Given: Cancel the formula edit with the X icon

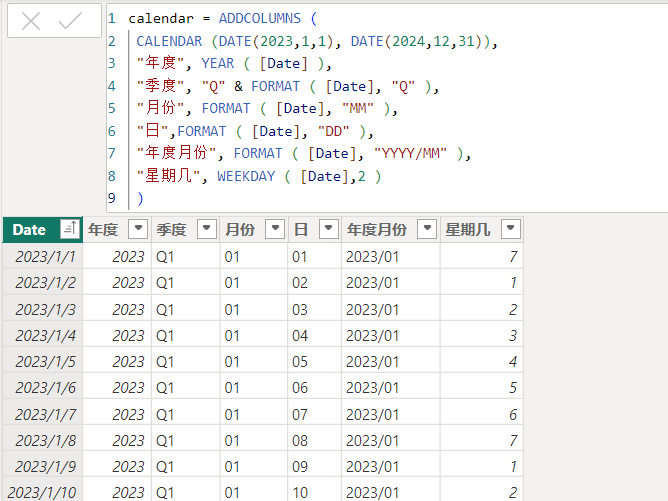Looking at the screenshot, I should pyautogui.click(x=31, y=20).
